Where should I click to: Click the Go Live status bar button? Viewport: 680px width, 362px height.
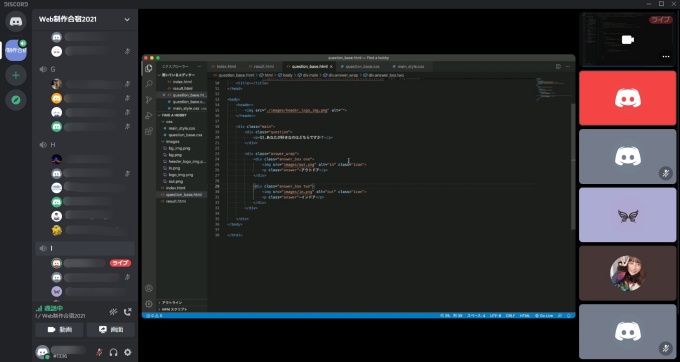click(543, 316)
